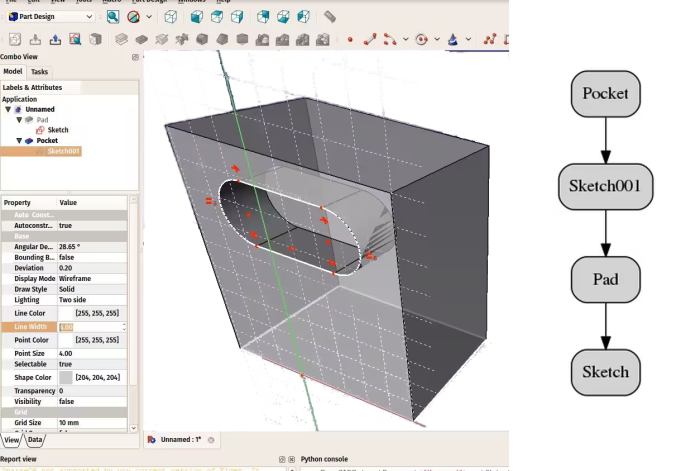The image size is (700, 471).
Task: Open the Arc tool dropdown arrow
Action: click(405, 39)
